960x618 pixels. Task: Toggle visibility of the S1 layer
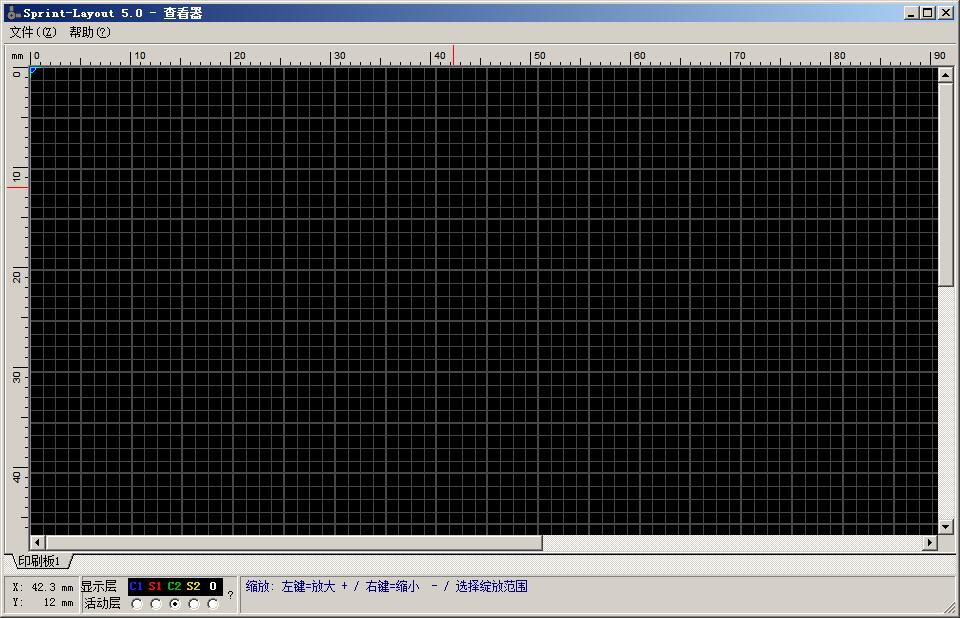155,586
